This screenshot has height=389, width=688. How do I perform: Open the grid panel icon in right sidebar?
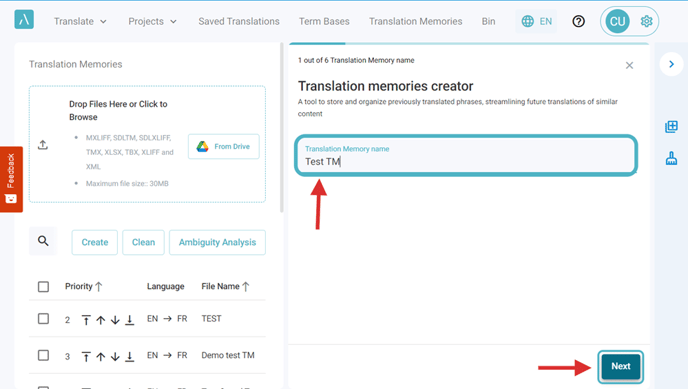[671, 127]
